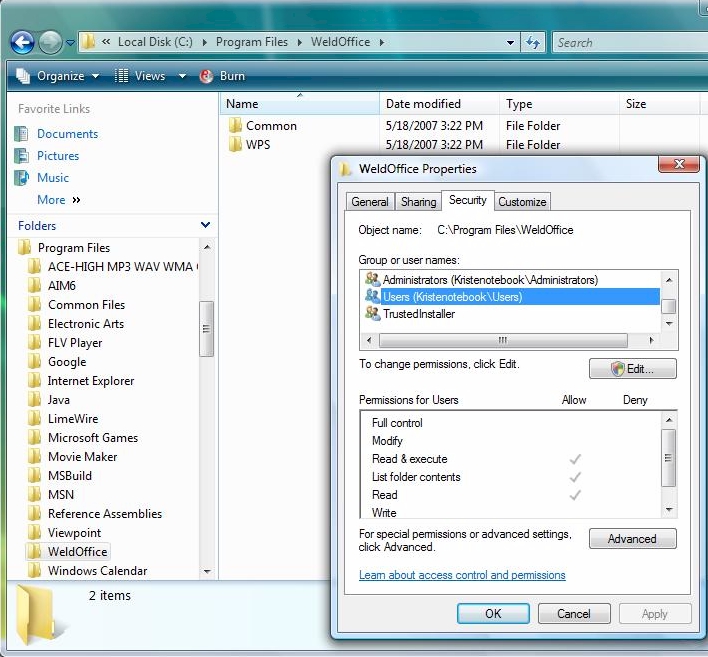Open the Views dropdown menu
708x657 pixels.
(x=150, y=76)
